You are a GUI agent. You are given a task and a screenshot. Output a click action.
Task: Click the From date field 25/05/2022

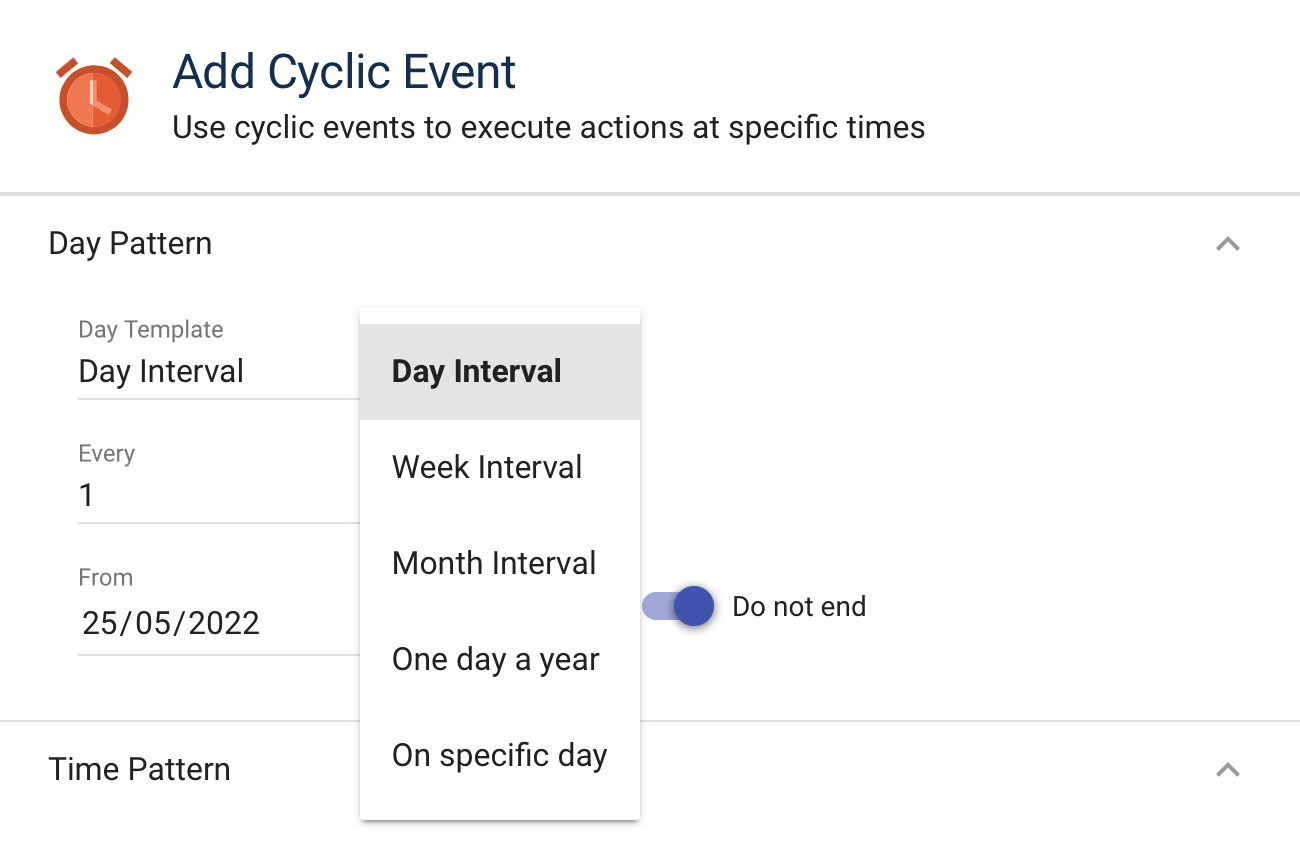[200, 623]
